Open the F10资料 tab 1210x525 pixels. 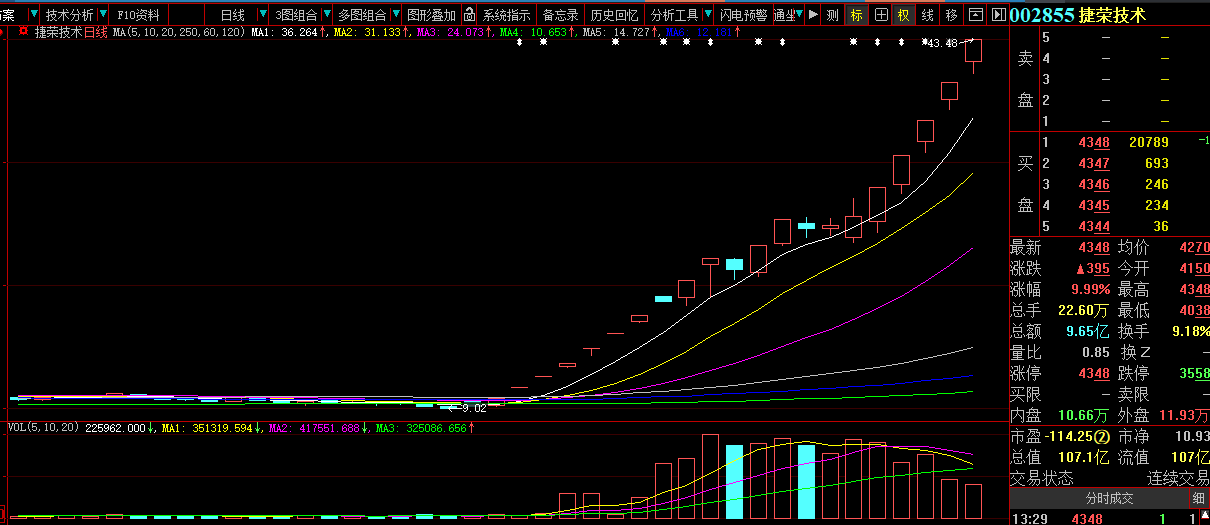(x=138, y=15)
